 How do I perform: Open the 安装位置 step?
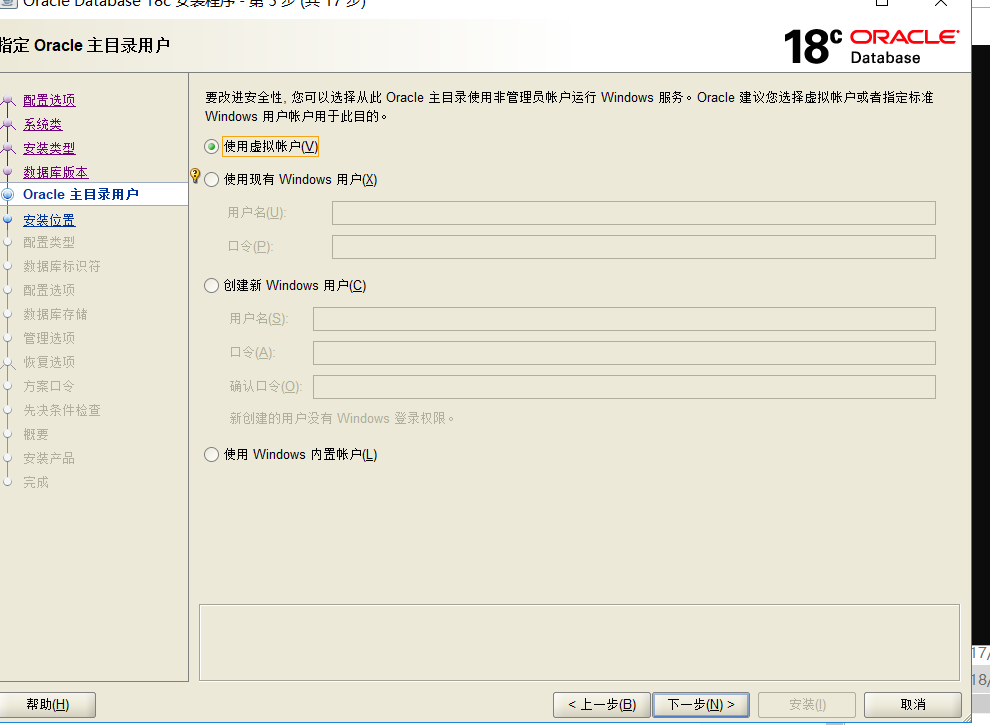[48, 219]
